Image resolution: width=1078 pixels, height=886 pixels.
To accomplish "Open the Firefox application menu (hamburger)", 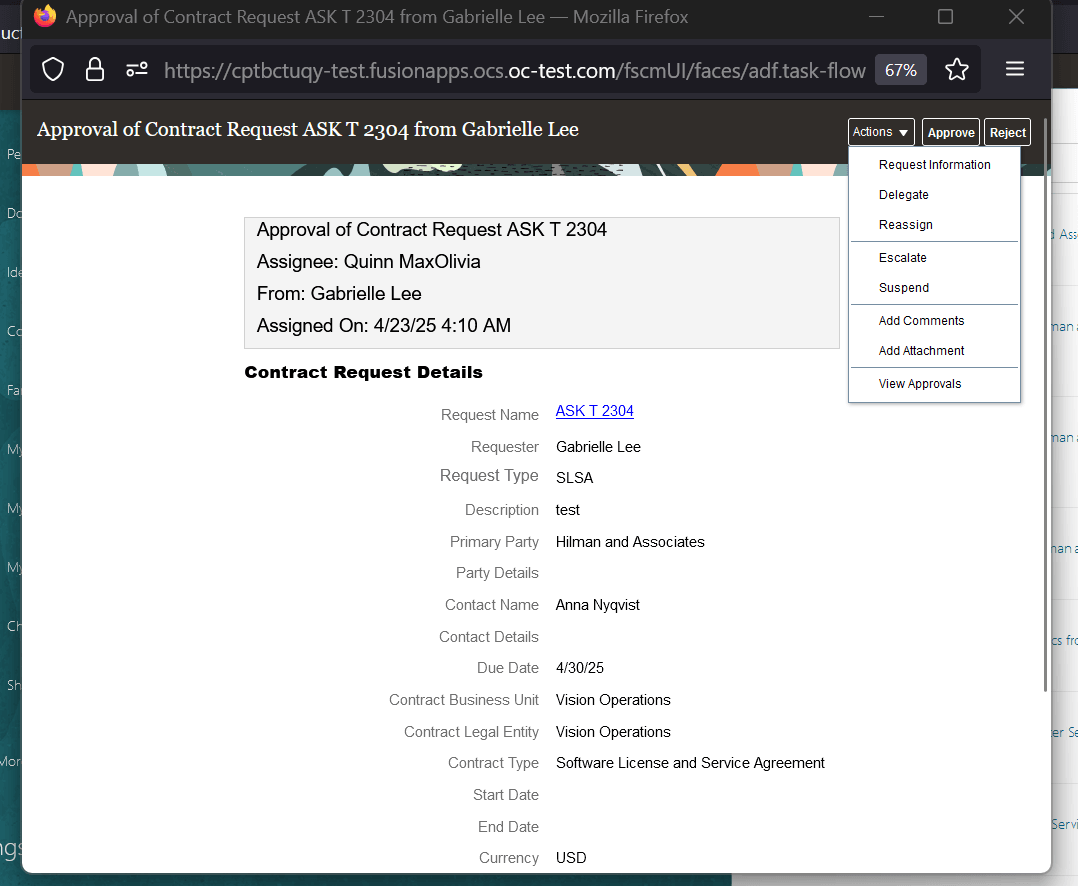I will tap(1014, 69).
